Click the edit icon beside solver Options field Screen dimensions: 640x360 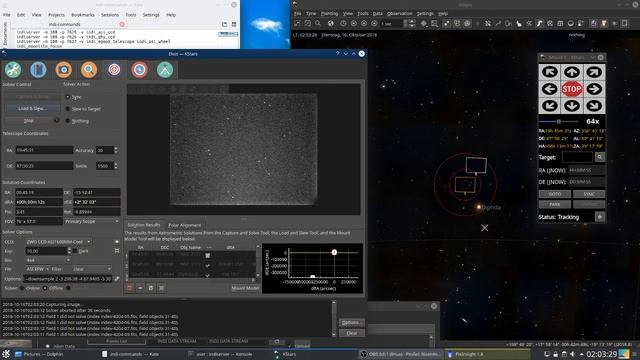pos(117,279)
